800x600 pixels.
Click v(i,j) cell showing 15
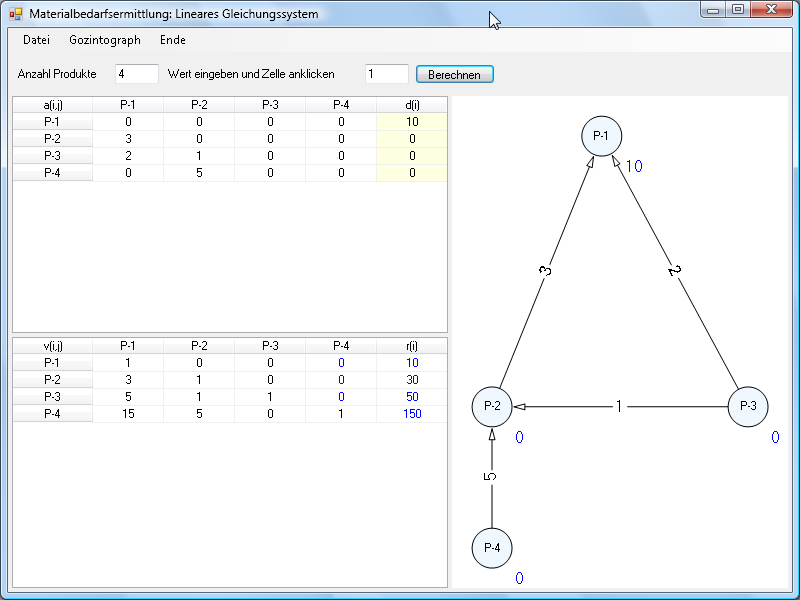click(x=128, y=414)
